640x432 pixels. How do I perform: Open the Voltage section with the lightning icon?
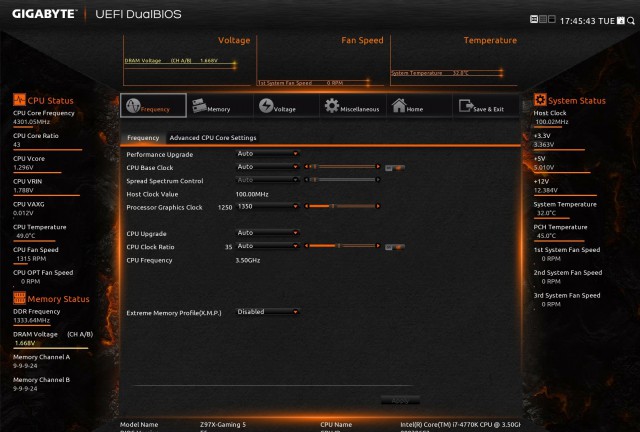tap(286, 106)
